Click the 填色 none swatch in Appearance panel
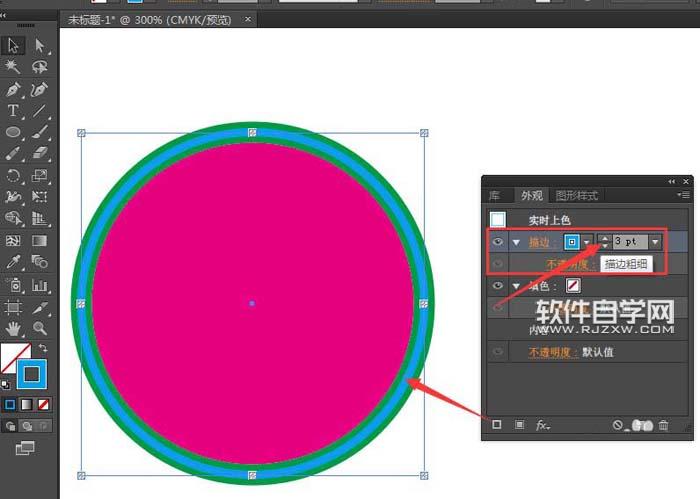The width and height of the screenshot is (700, 499). point(573,286)
